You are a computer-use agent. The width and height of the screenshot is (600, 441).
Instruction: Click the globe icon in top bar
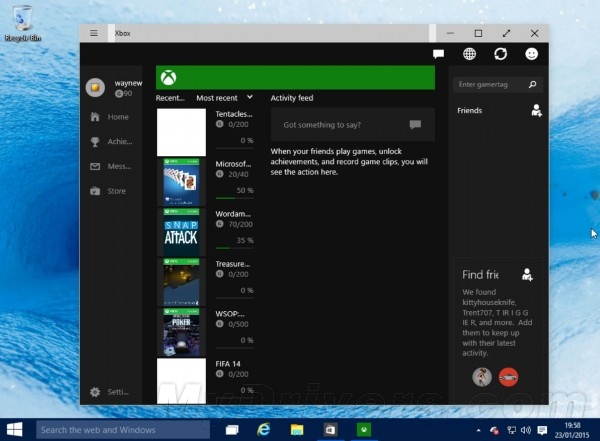click(469, 54)
